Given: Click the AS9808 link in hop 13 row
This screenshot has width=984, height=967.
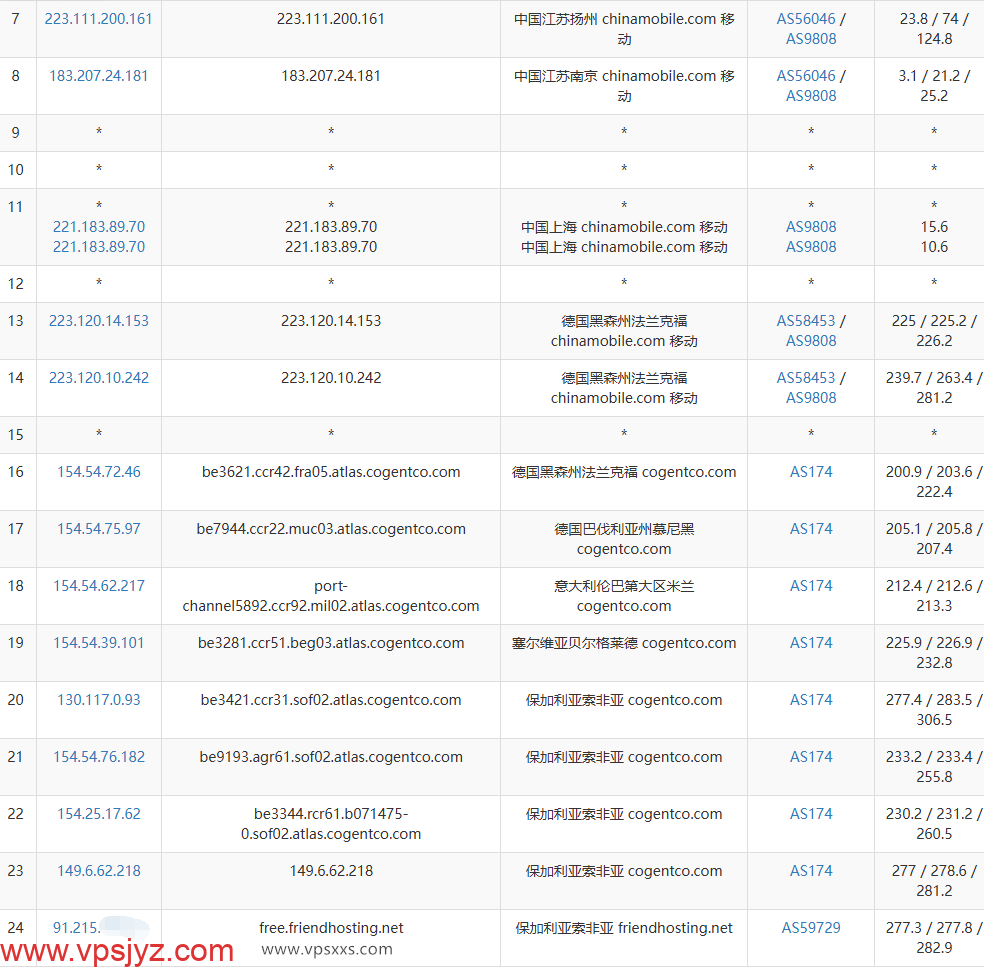Looking at the screenshot, I should pos(811,341).
